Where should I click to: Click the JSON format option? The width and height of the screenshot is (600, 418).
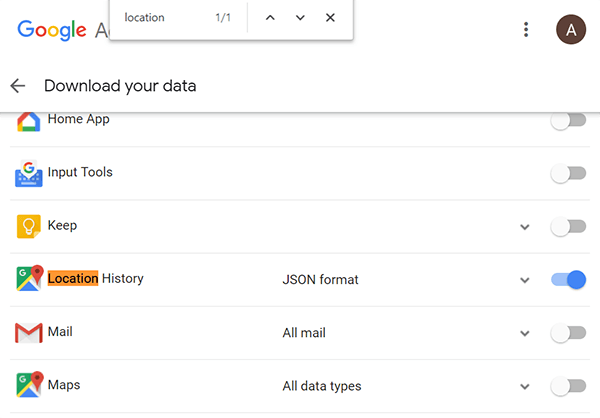pos(320,280)
